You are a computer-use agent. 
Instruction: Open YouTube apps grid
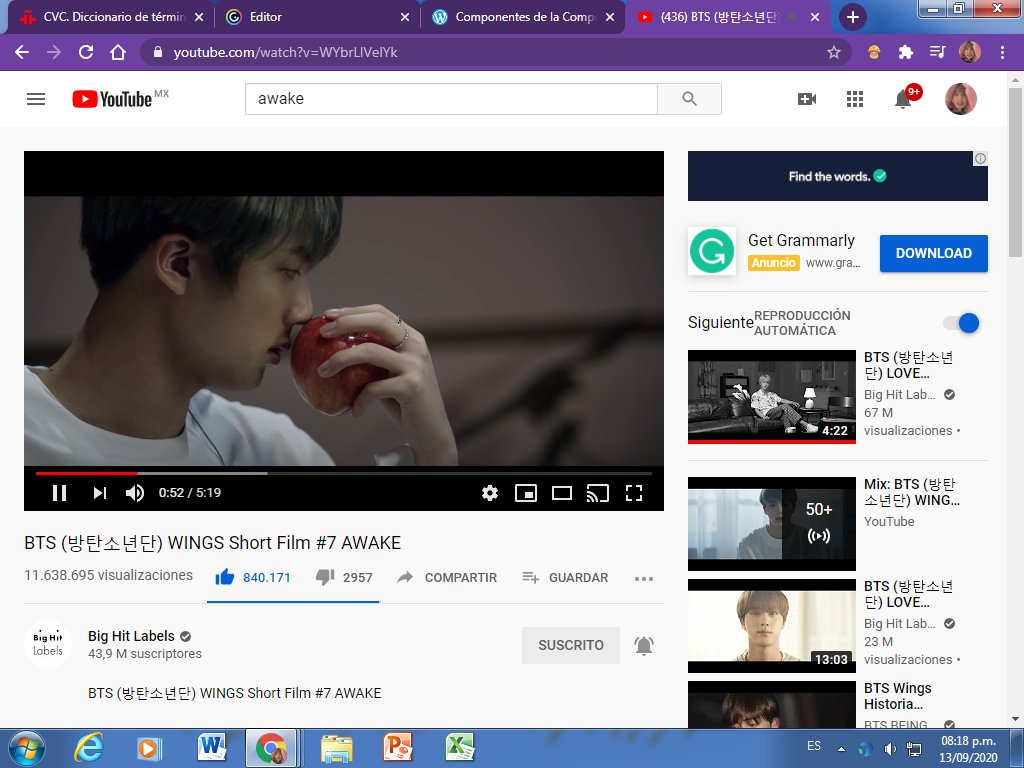(855, 99)
